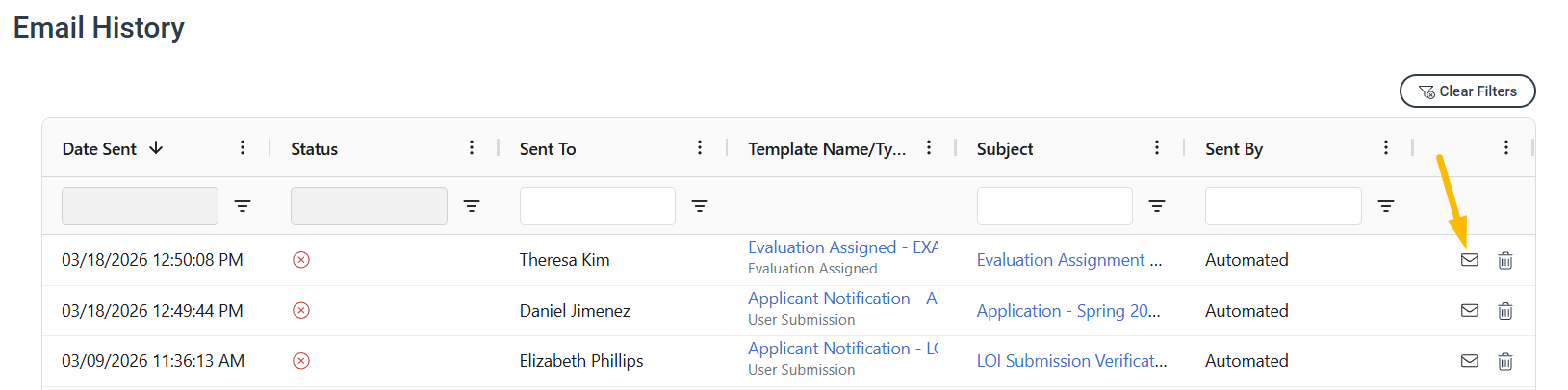Open Template Name/Type column menu

929,147
